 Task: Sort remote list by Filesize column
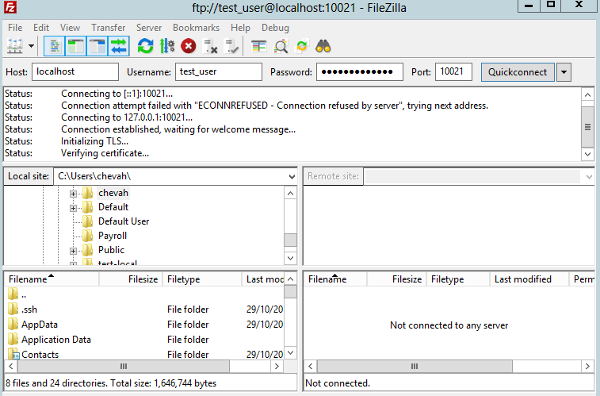396,279
